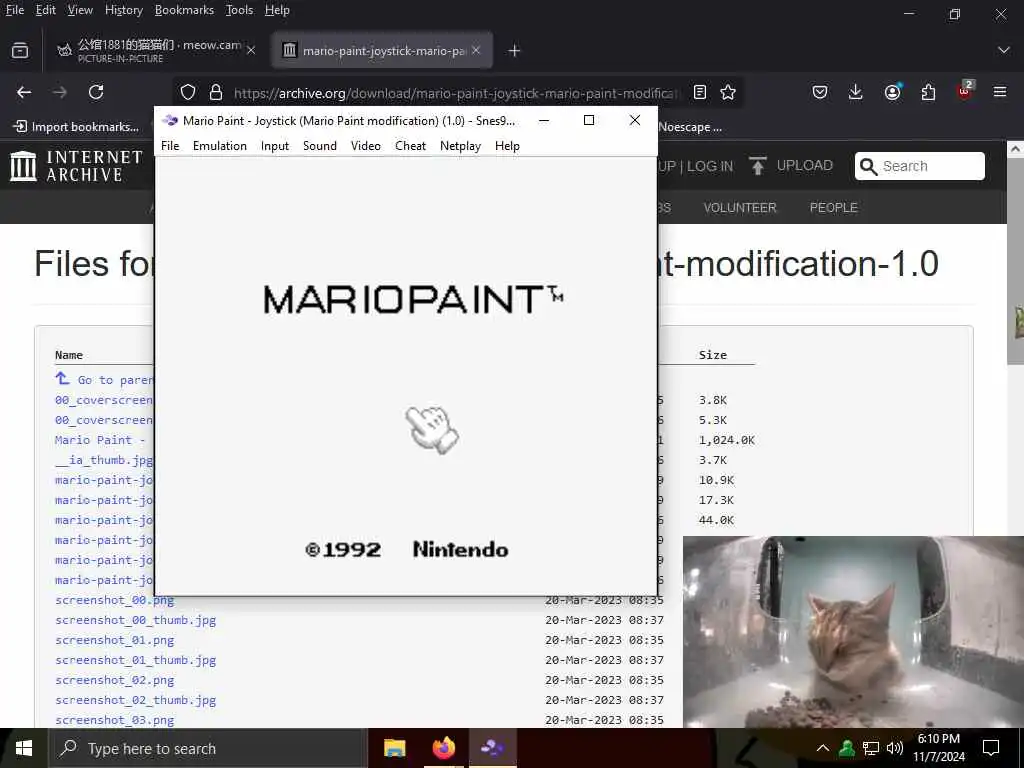Click the Snes9x app icon in title bar
Screen dimensions: 1024x768
(x=170, y=120)
